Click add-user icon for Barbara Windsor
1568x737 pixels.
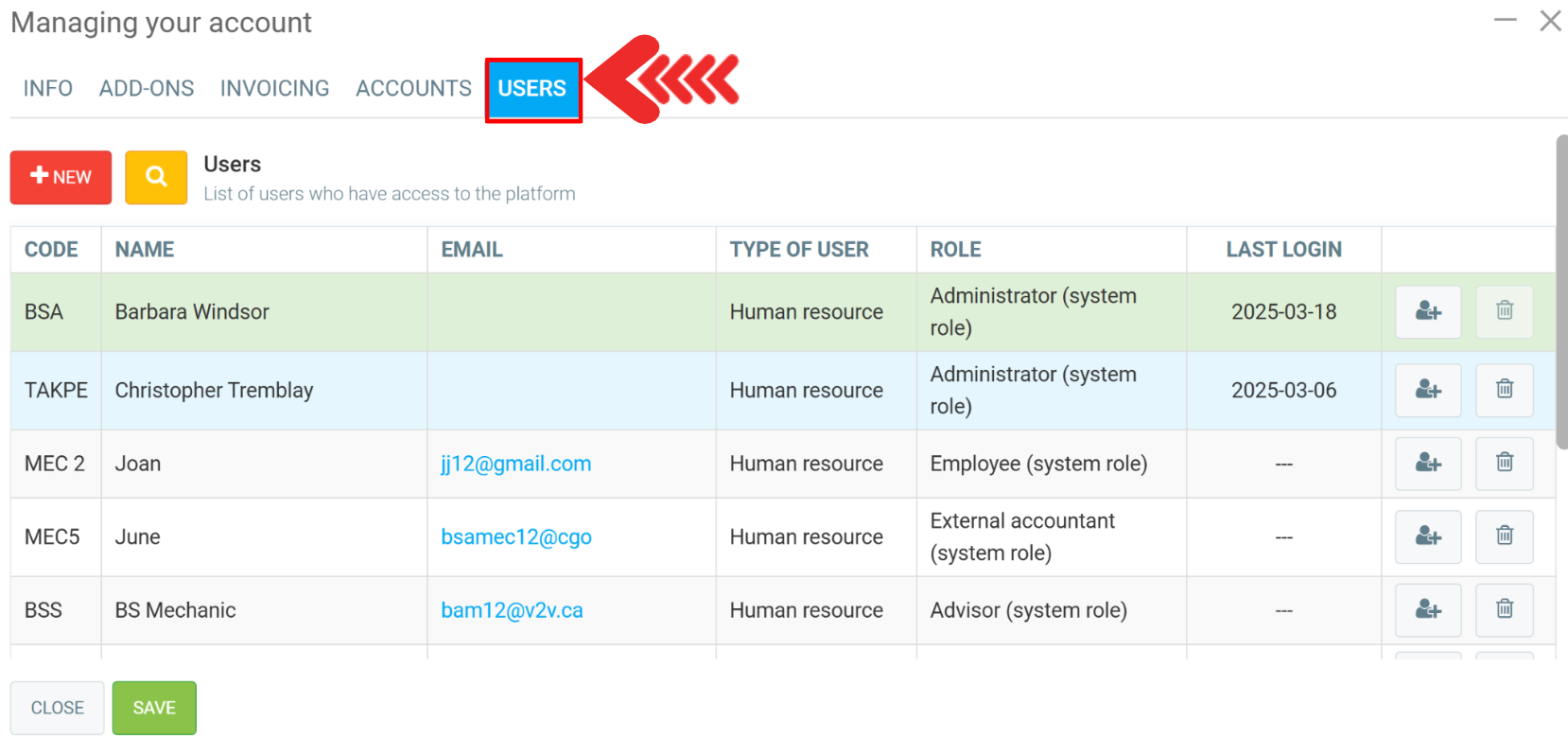1428,311
